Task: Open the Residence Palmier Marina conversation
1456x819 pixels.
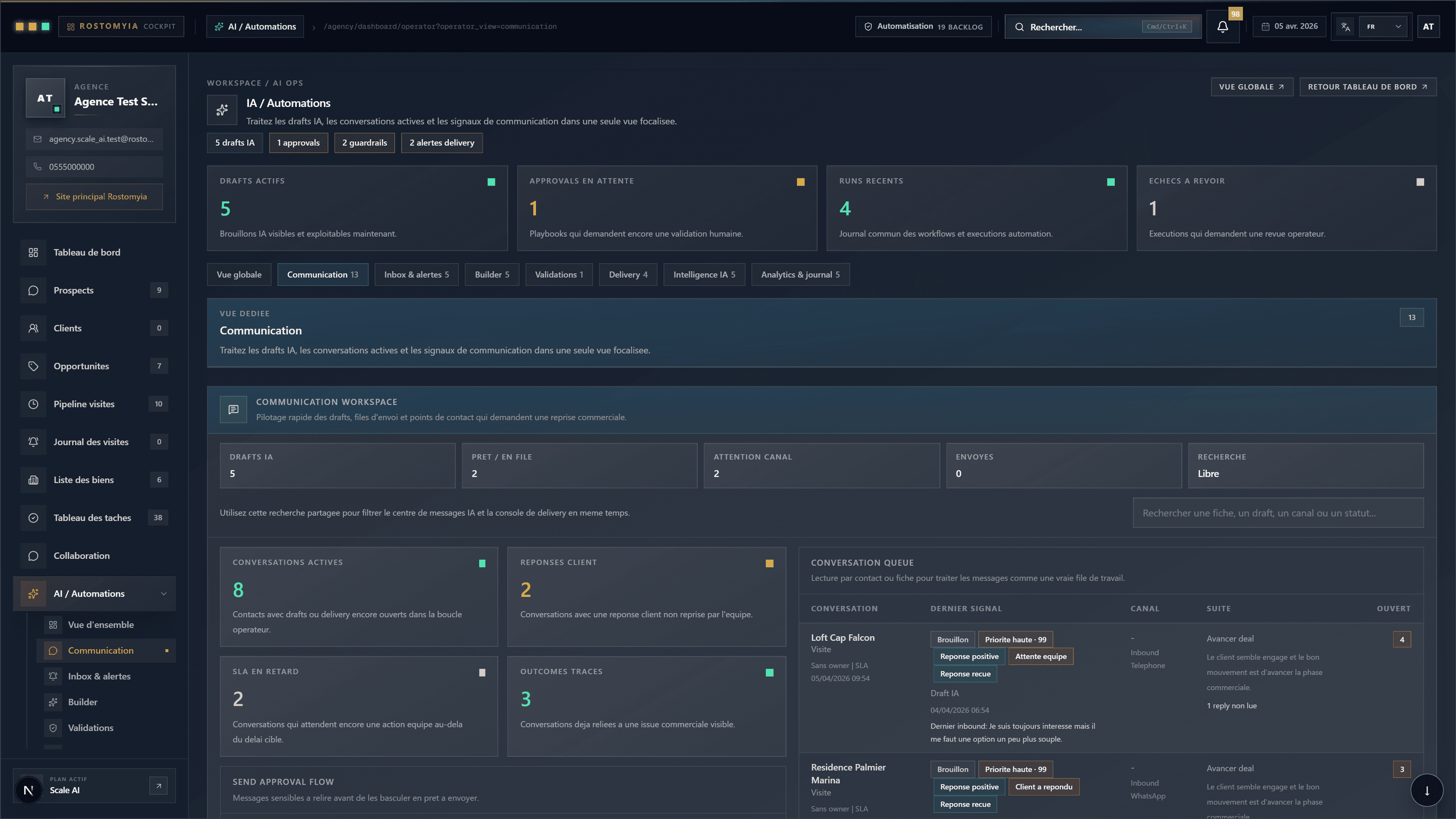Action: click(848, 774)
